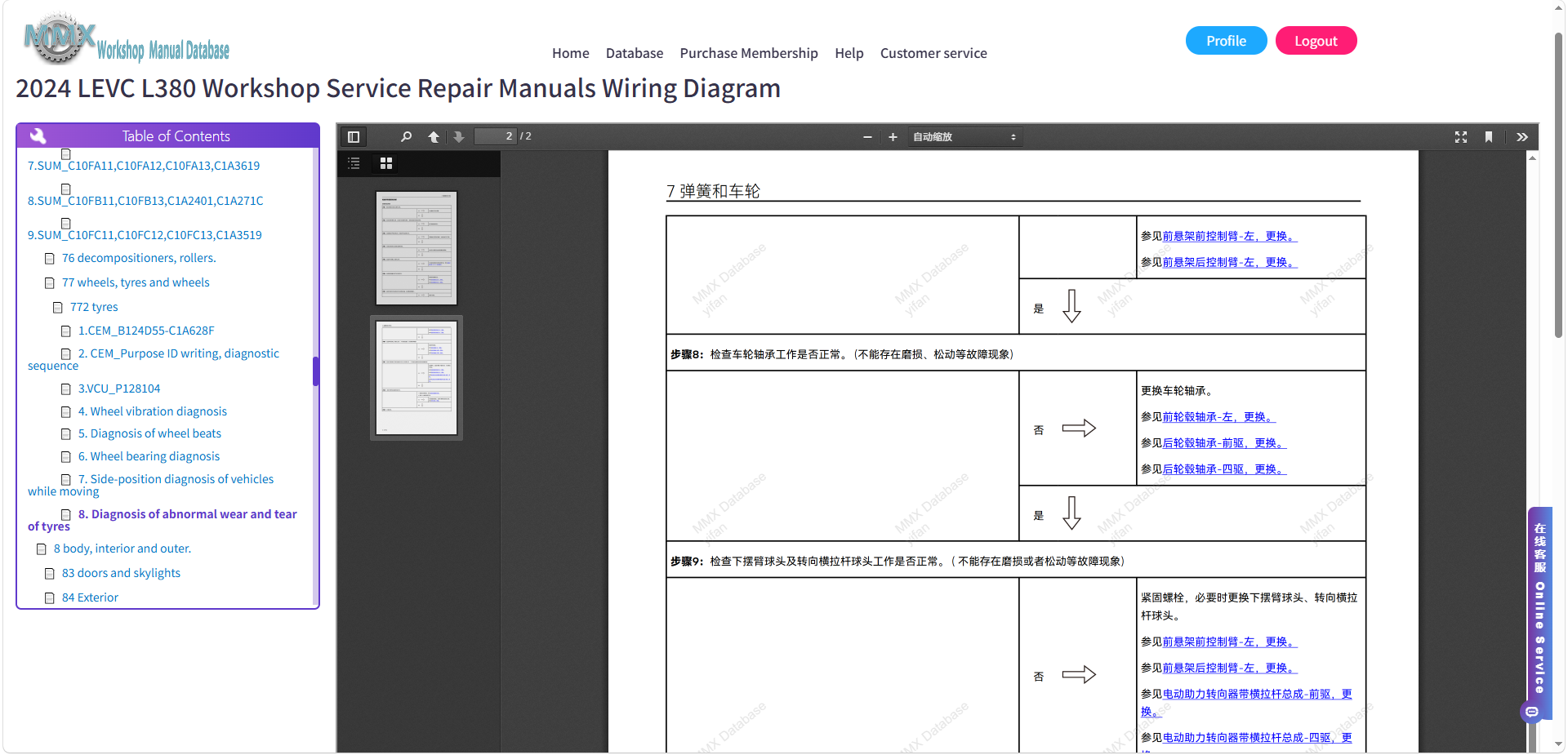This screenshot has width=1568, height=755.
Task: Open 7. Side-position diagnosis of vehicles while moving
Action: point(151,485)
